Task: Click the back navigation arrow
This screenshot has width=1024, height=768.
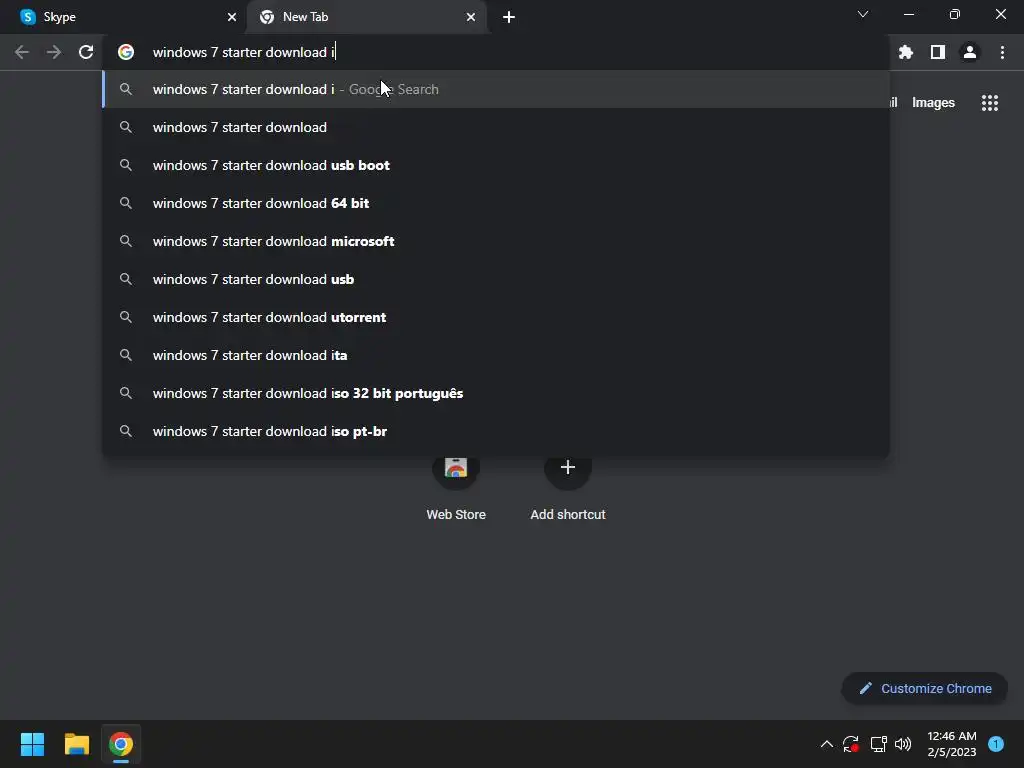Action: 22,52
